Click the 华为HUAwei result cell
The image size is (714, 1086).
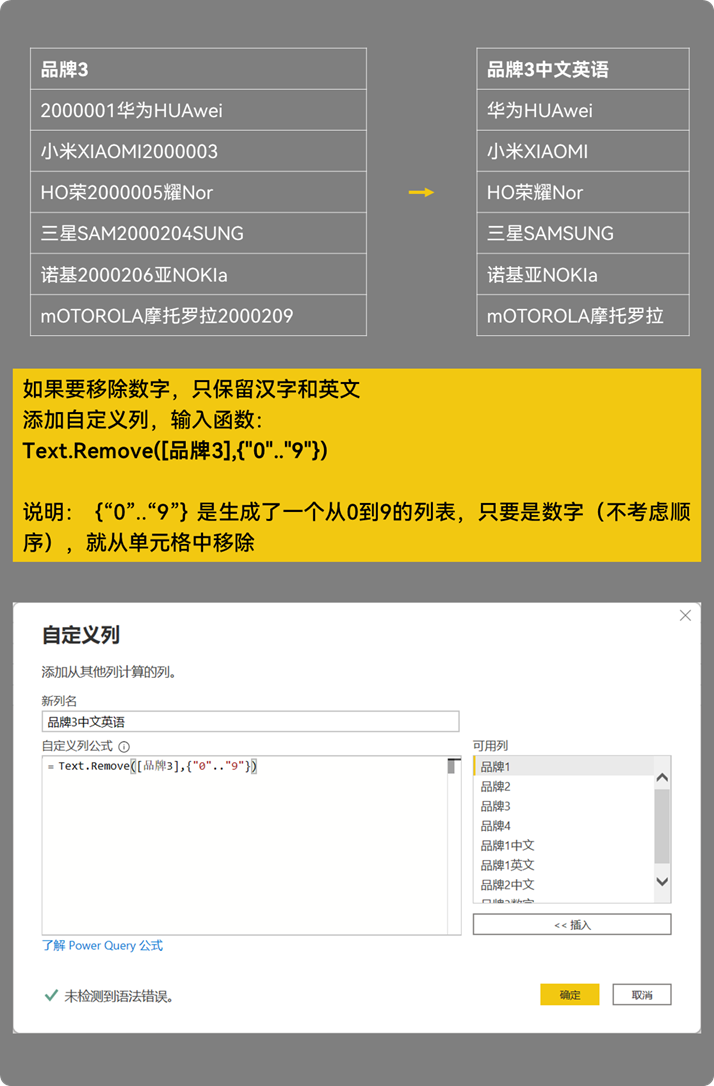pyautogui.click(x=582, y=110)
